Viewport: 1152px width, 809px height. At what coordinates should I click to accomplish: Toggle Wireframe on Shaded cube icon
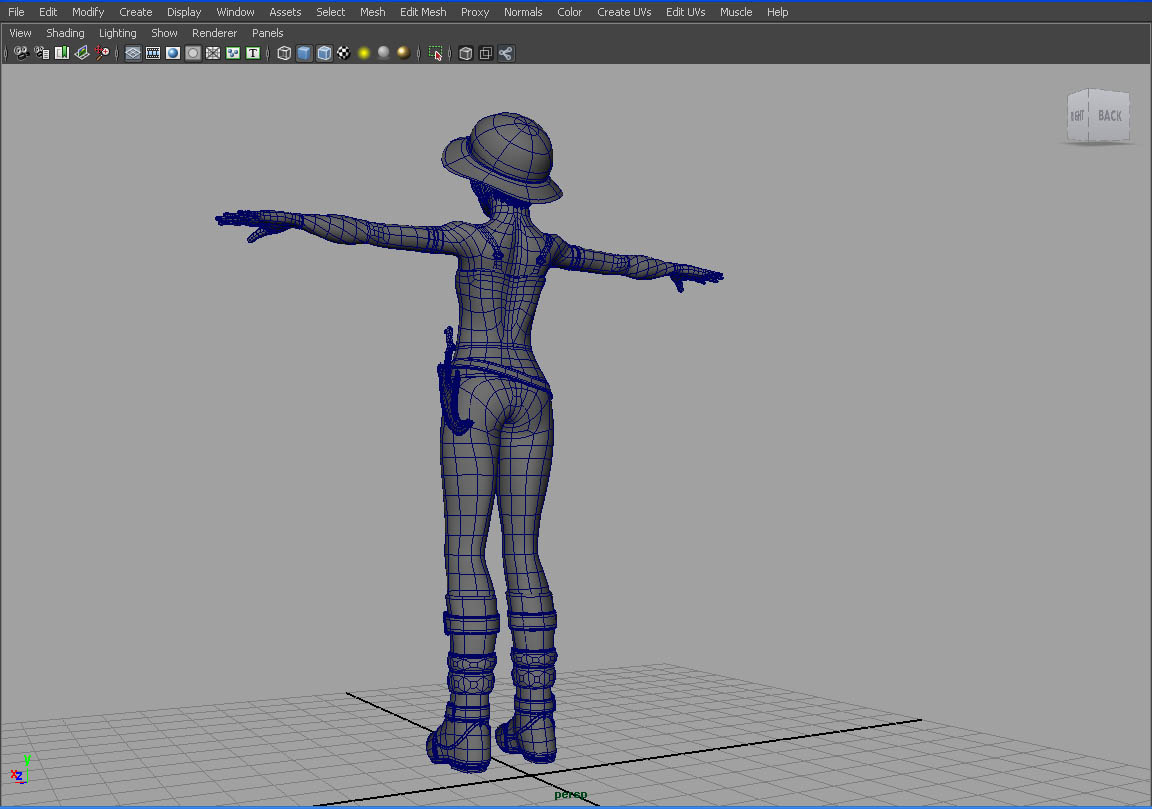point(324,53)
